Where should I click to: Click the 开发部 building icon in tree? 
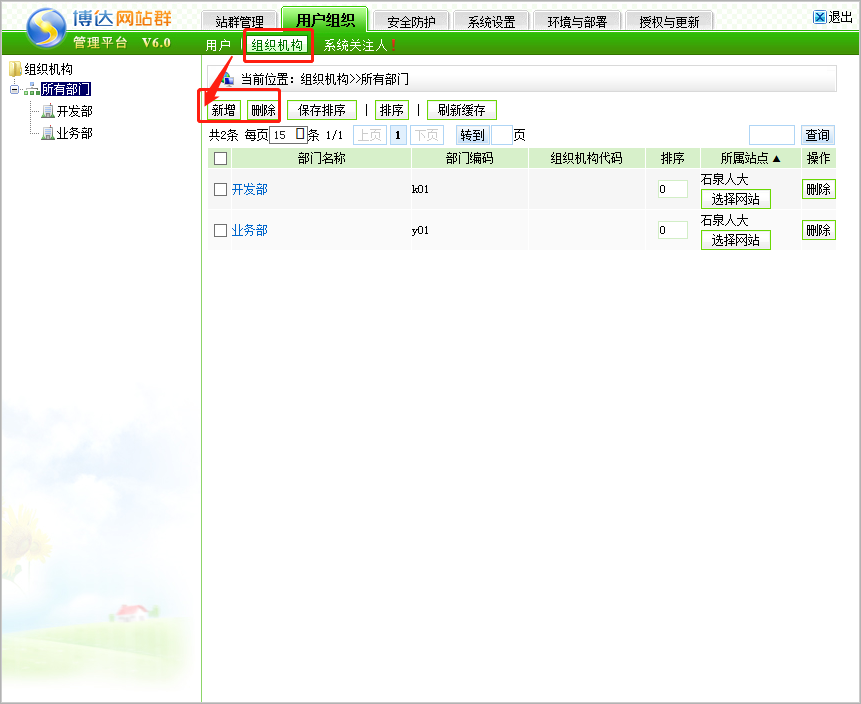pos(48,111)
